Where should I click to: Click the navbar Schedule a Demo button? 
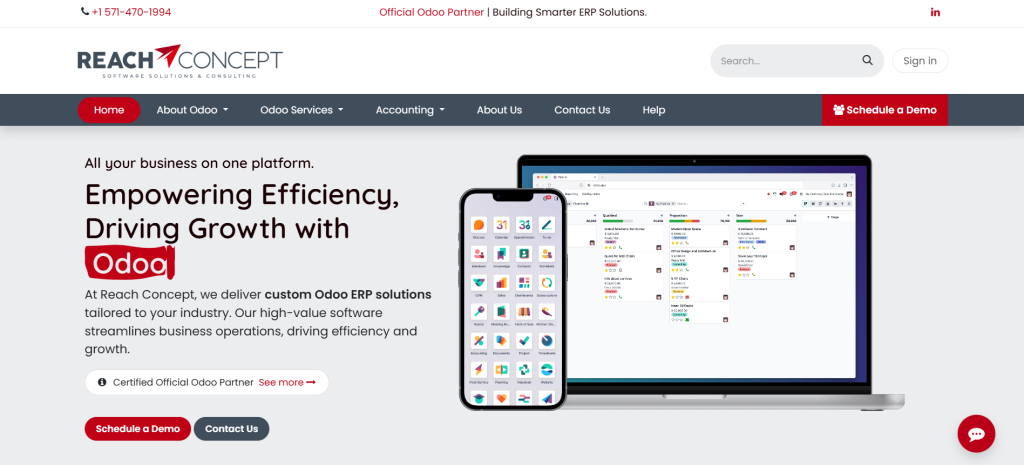(x=885, y=110)
